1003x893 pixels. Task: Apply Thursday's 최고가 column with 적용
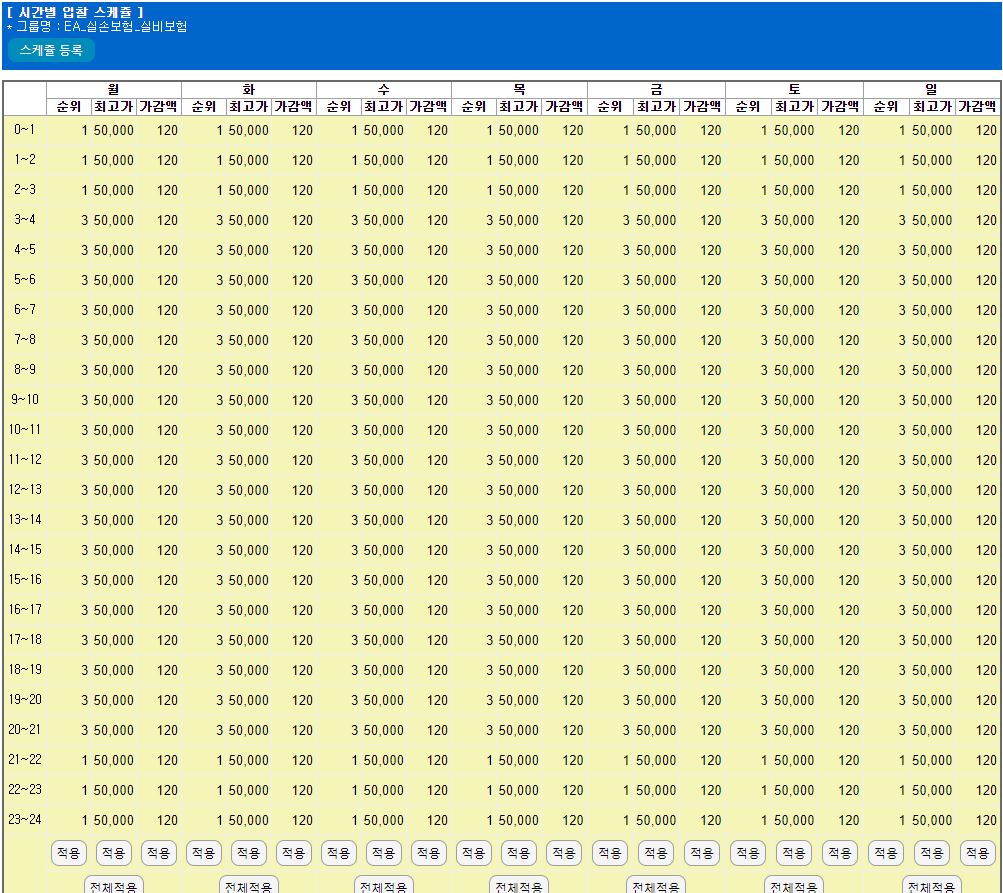tap(519, 853)
